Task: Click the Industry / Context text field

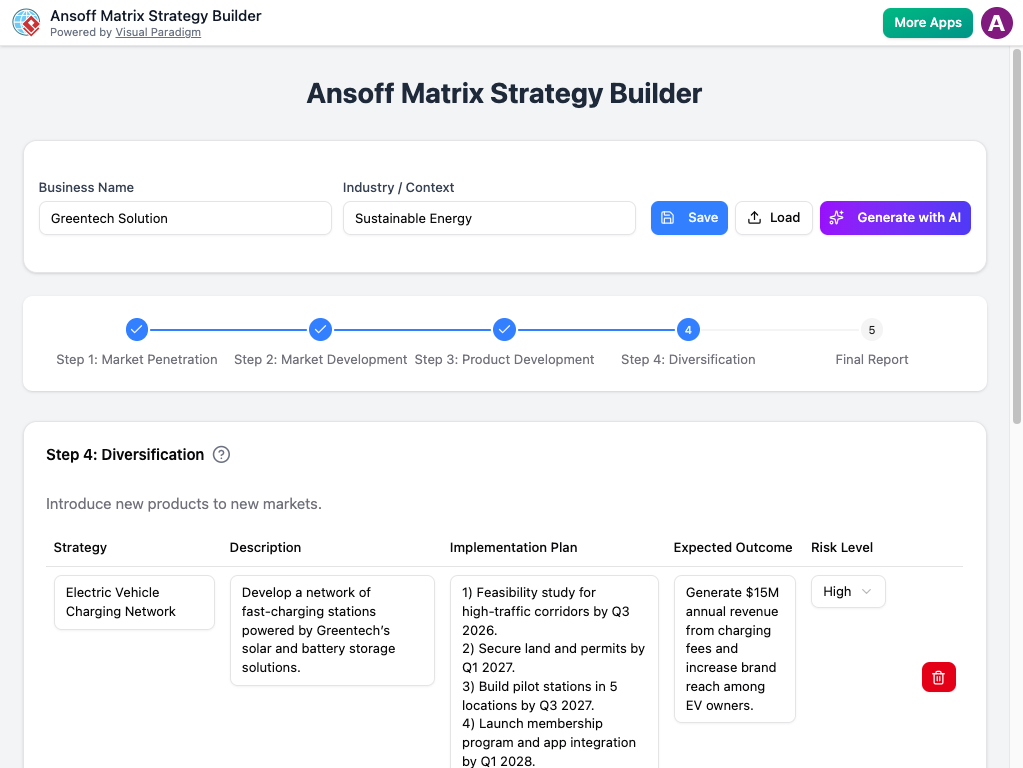Action: 489,217
